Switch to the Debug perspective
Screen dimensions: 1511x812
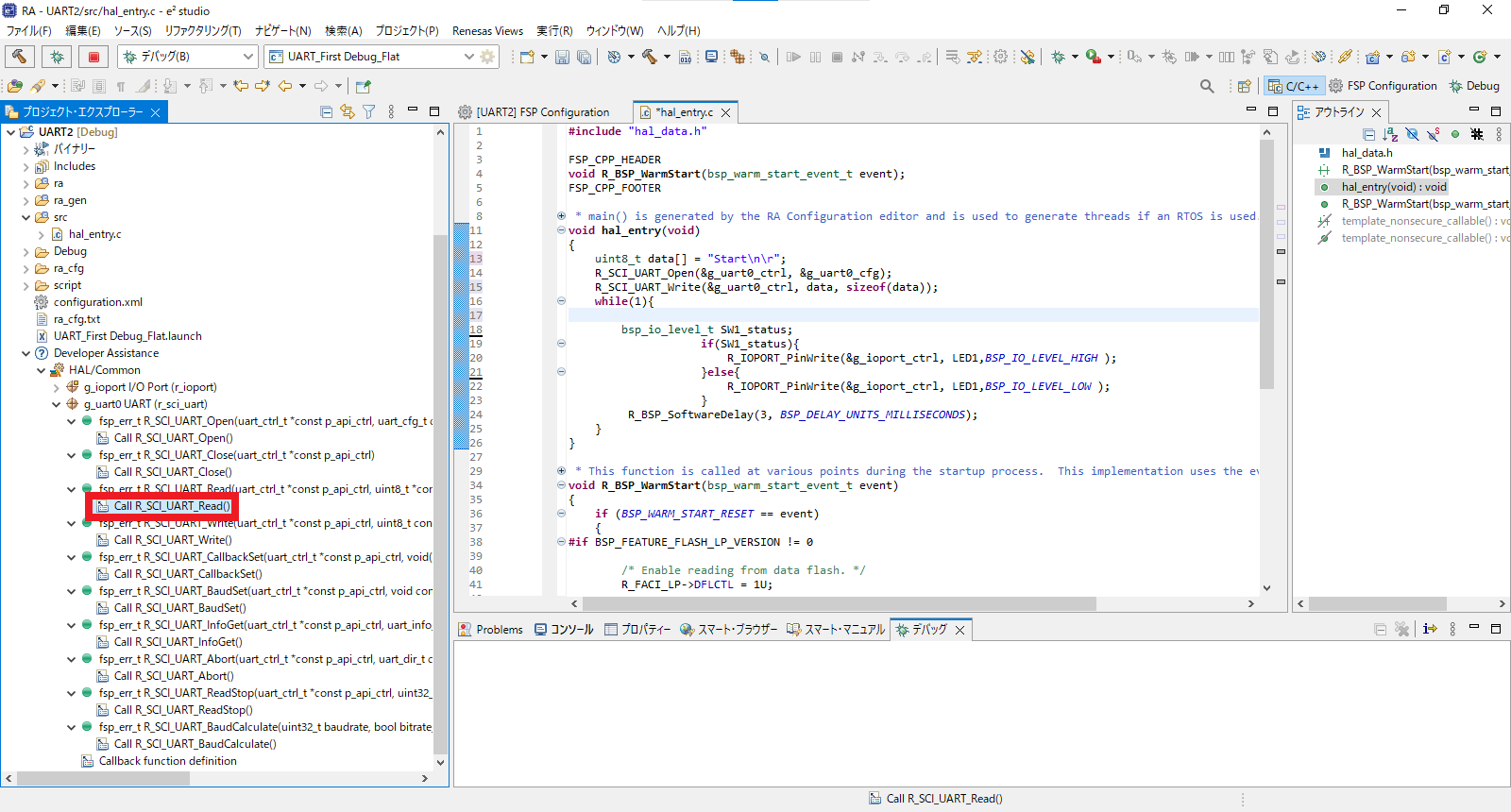point(1474,86)
